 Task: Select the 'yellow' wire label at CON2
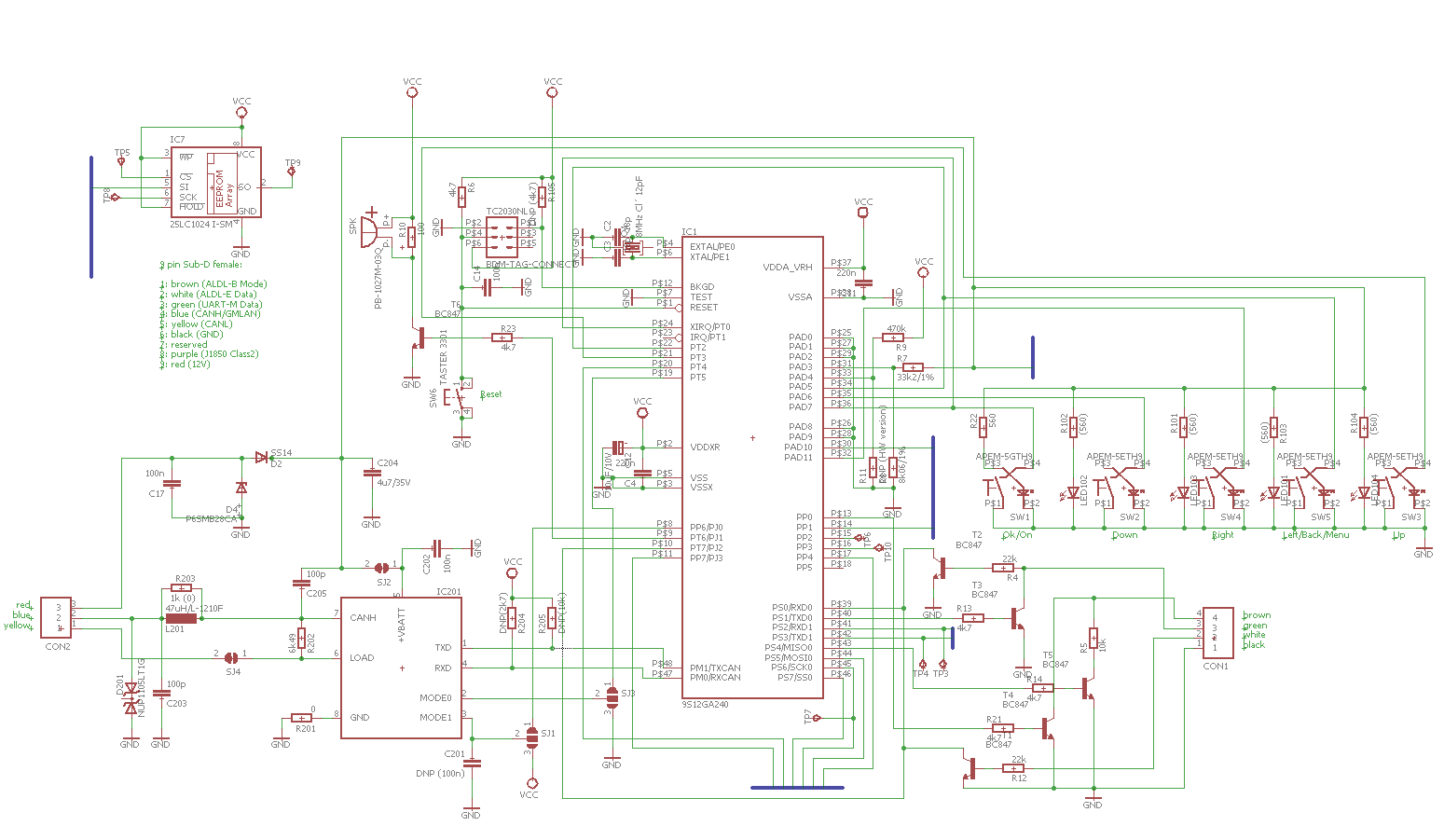(x=18, y=626)
